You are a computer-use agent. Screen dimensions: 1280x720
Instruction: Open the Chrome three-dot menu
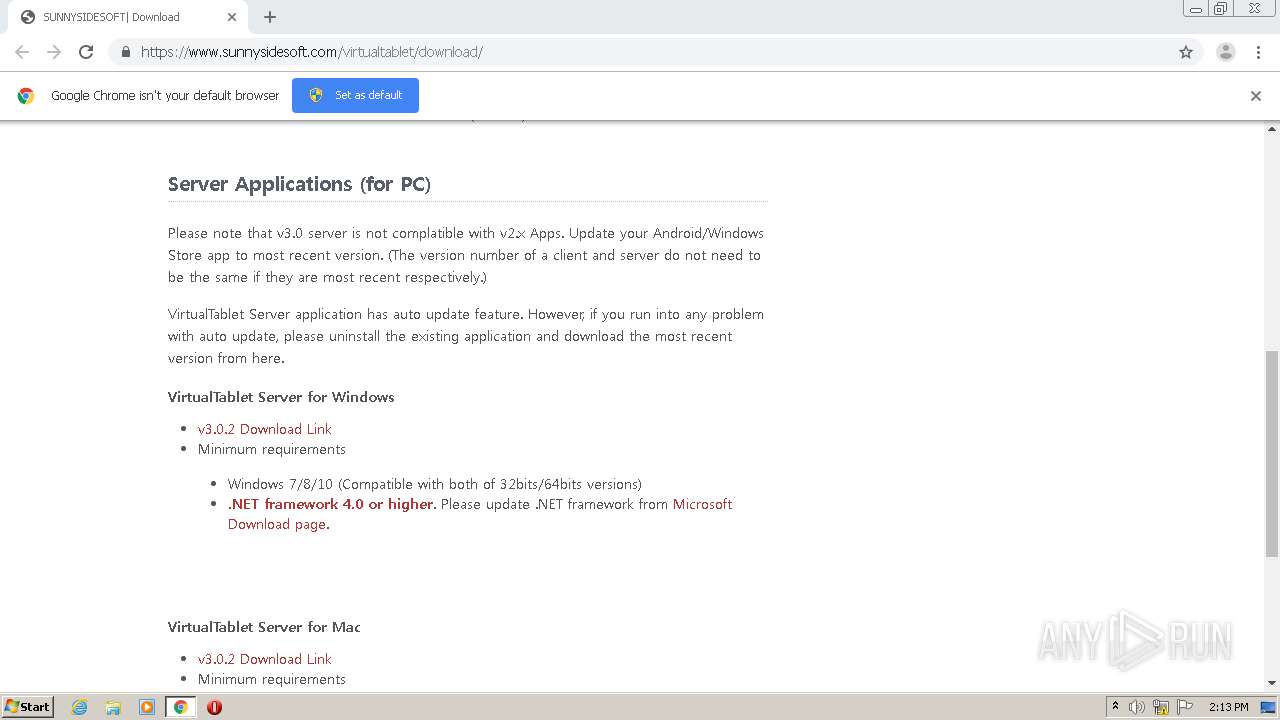[x=1259, y=52]
